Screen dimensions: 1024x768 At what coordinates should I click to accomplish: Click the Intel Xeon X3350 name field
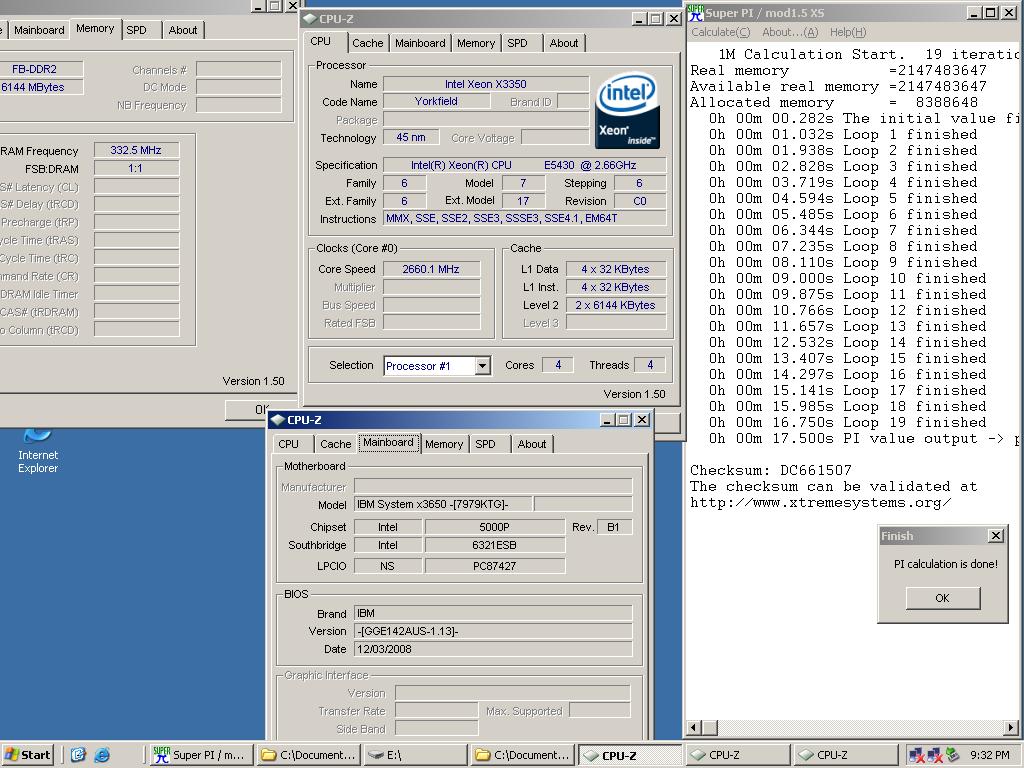485,84
